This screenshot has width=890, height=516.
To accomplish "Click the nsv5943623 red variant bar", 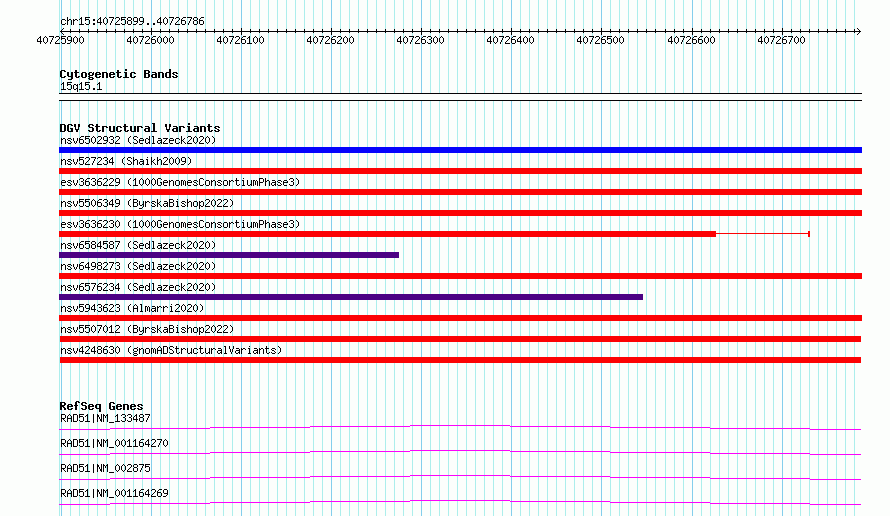I will (460, 318).
